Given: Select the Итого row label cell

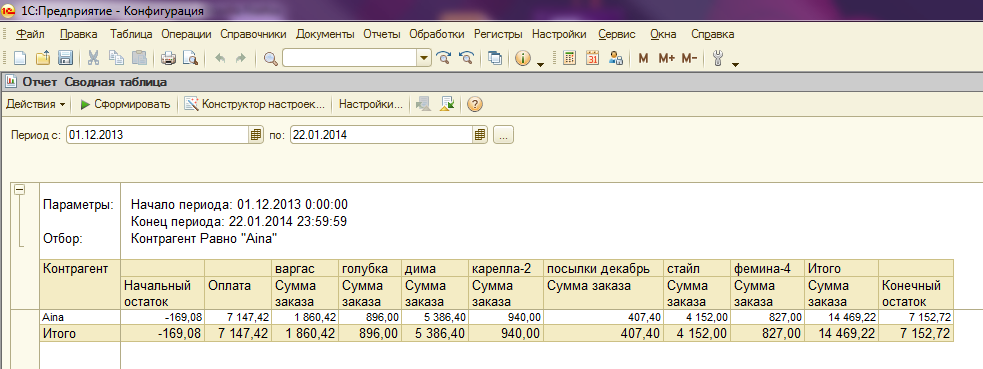Looking at the screenshot, I should tap(80, 333).
